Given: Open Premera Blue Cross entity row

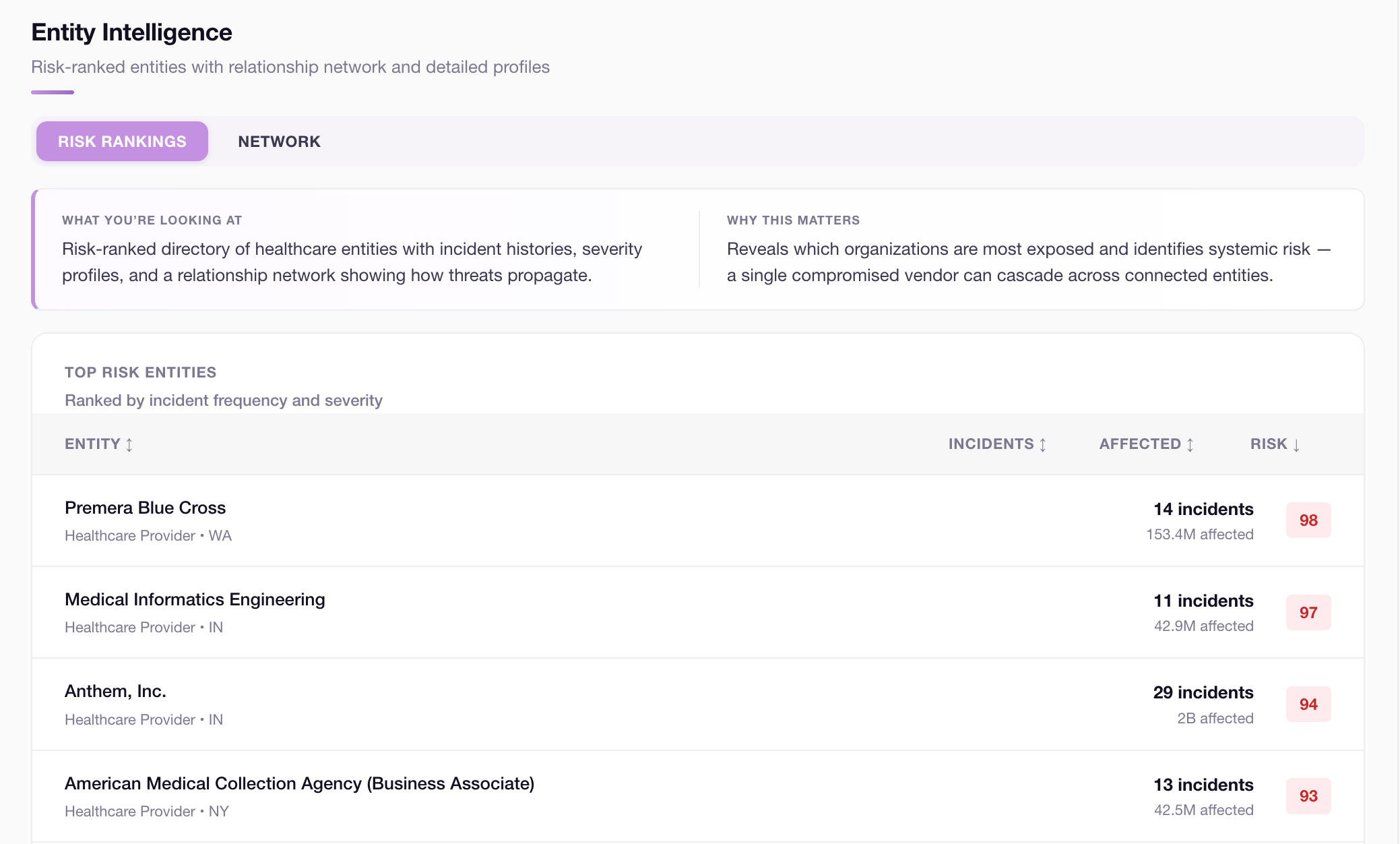Looking at the screenshot, I should pyautogui.click(x=145, y=508).
